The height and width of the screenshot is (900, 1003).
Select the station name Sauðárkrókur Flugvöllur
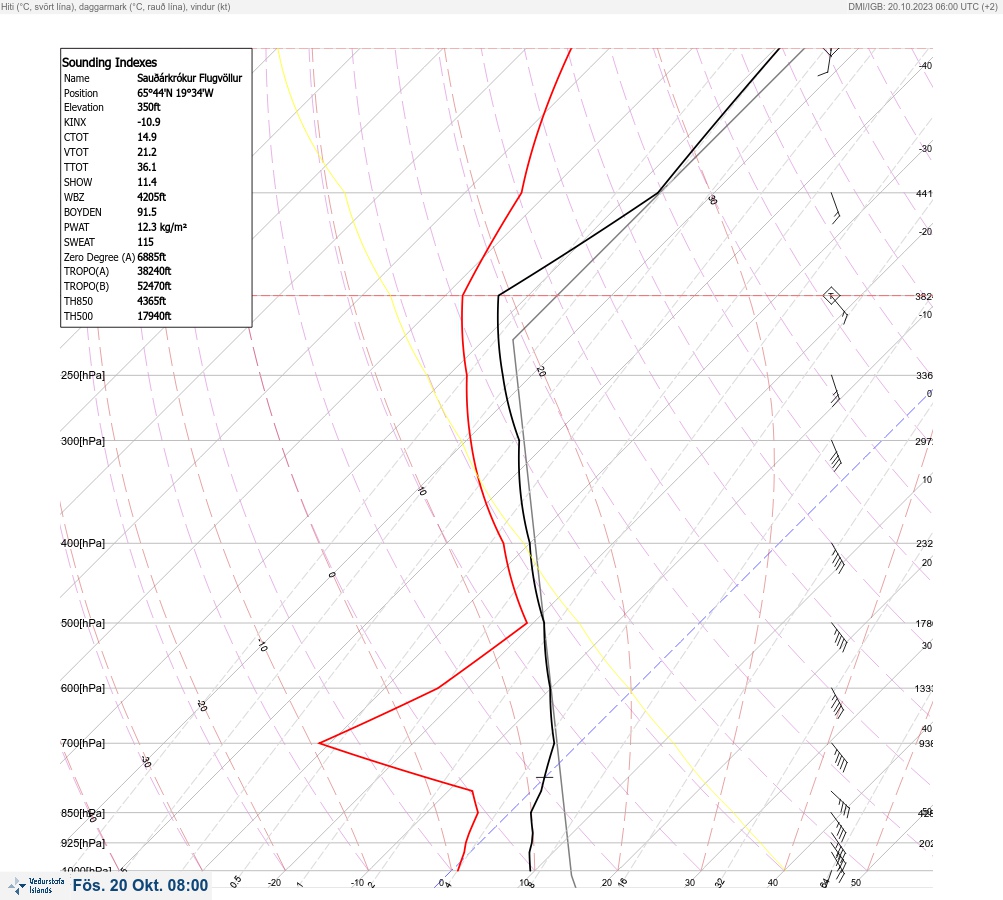click(189, 78)
